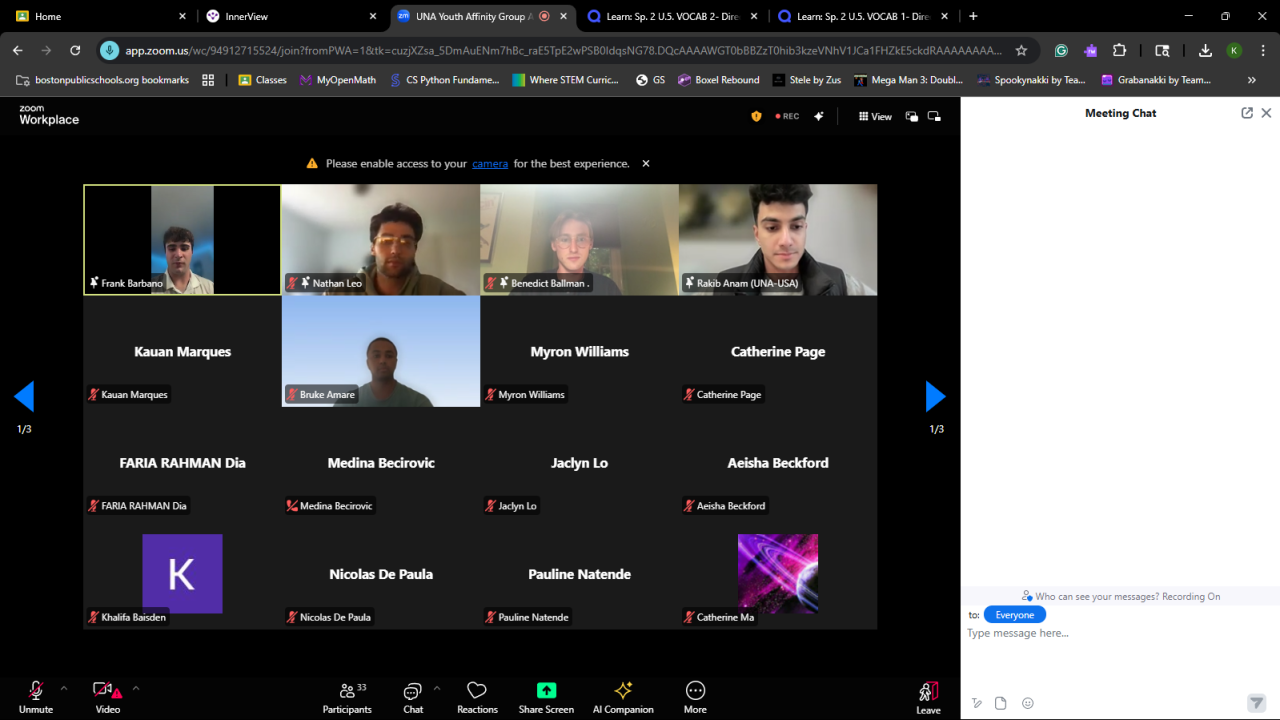Select Rakib Anam's video tile
The width and height of the screenshot is (1280, 720).
[778, 240]
